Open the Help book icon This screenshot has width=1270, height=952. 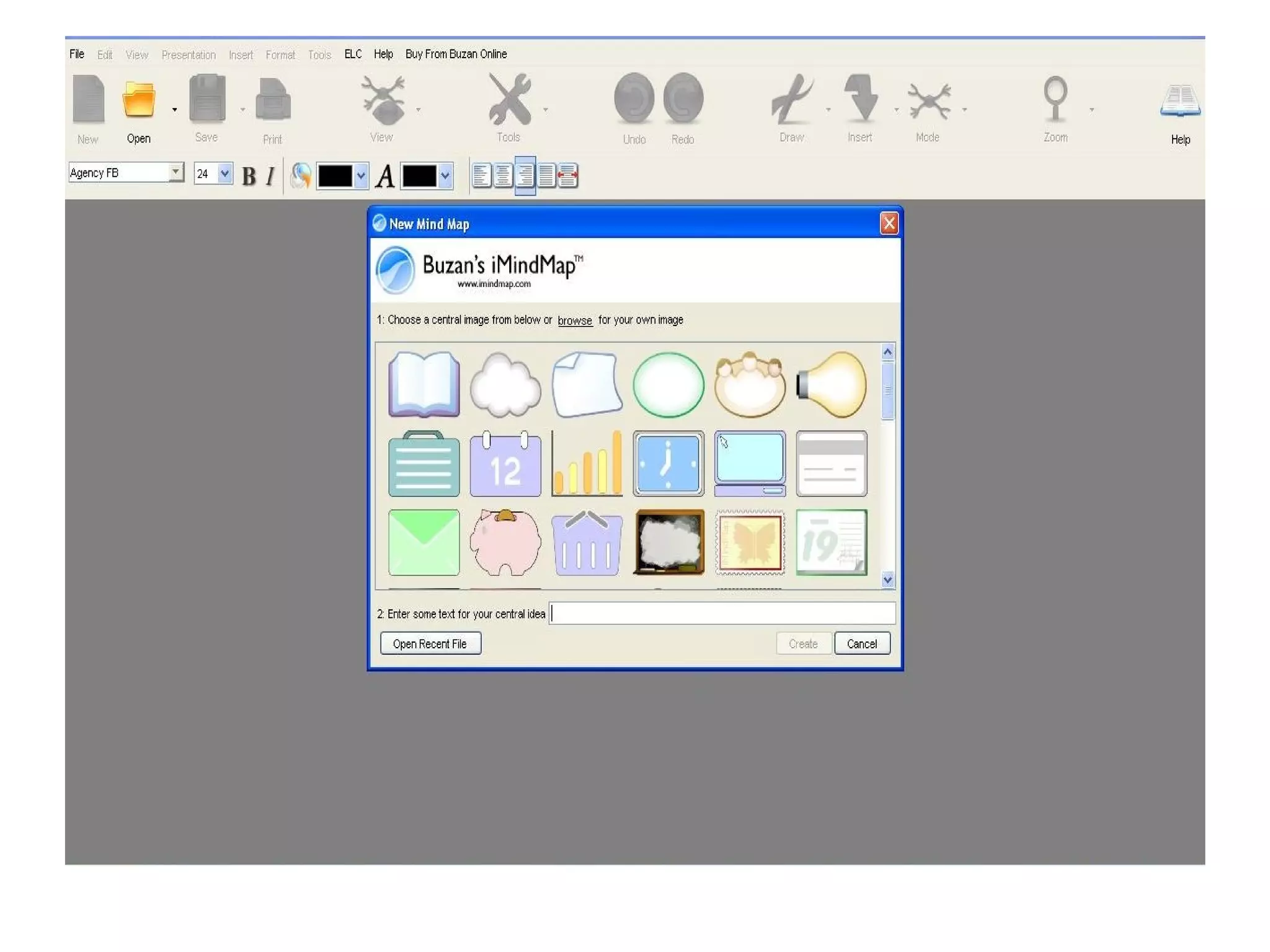pos(1179,101)
